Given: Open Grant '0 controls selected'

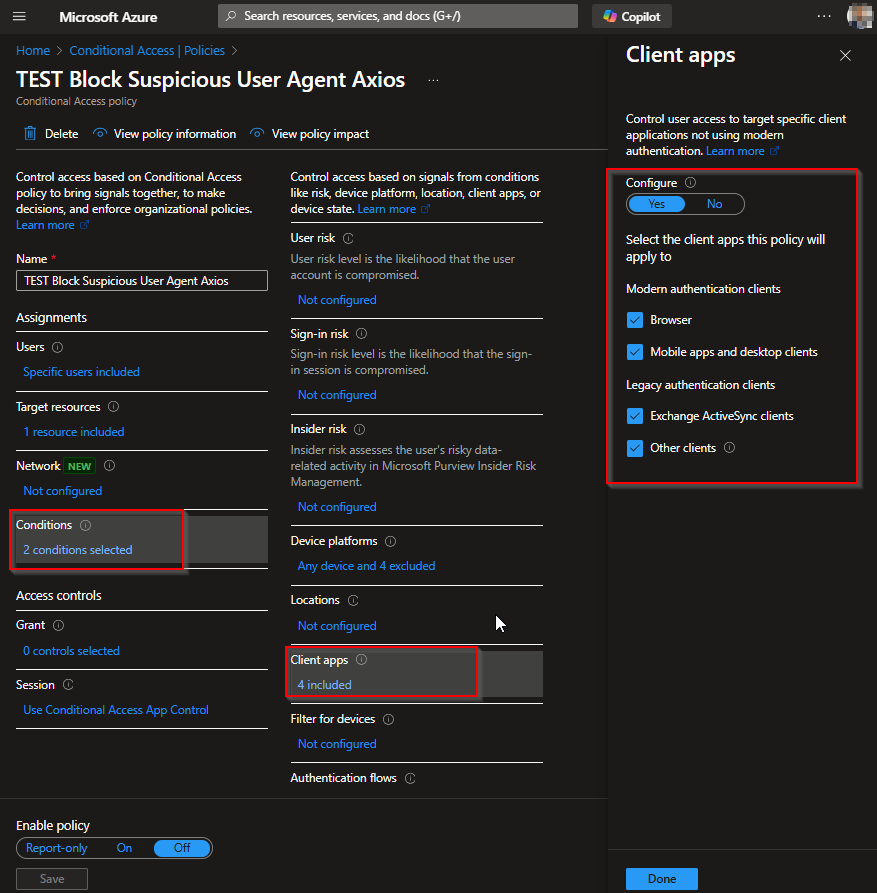Looking at the screenshot, I should pos(71,651).
